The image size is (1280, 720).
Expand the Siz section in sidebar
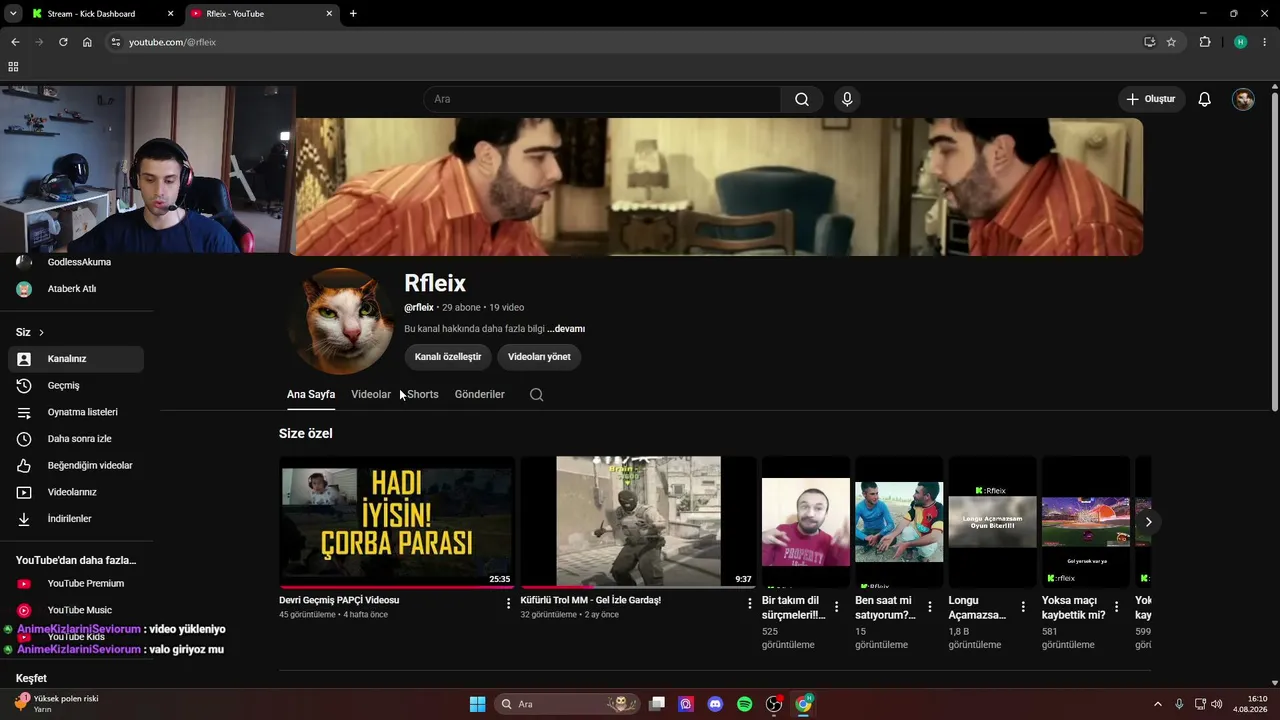coord(30,332)
